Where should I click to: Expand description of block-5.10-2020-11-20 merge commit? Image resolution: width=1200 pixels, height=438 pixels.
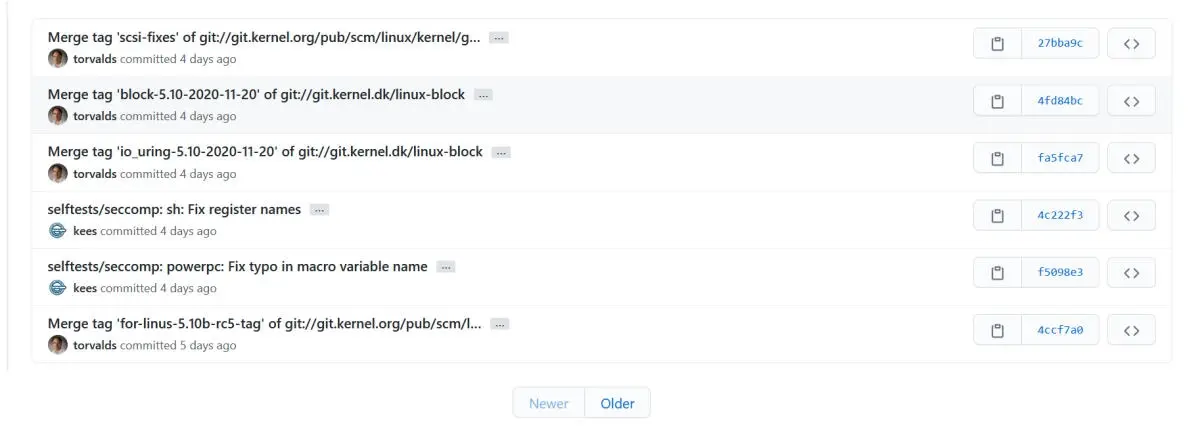tap(483, 95)
